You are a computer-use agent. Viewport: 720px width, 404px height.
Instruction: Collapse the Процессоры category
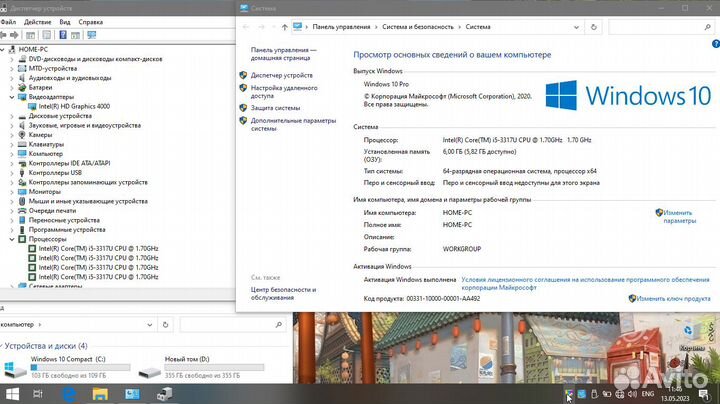tap(12, 239)
